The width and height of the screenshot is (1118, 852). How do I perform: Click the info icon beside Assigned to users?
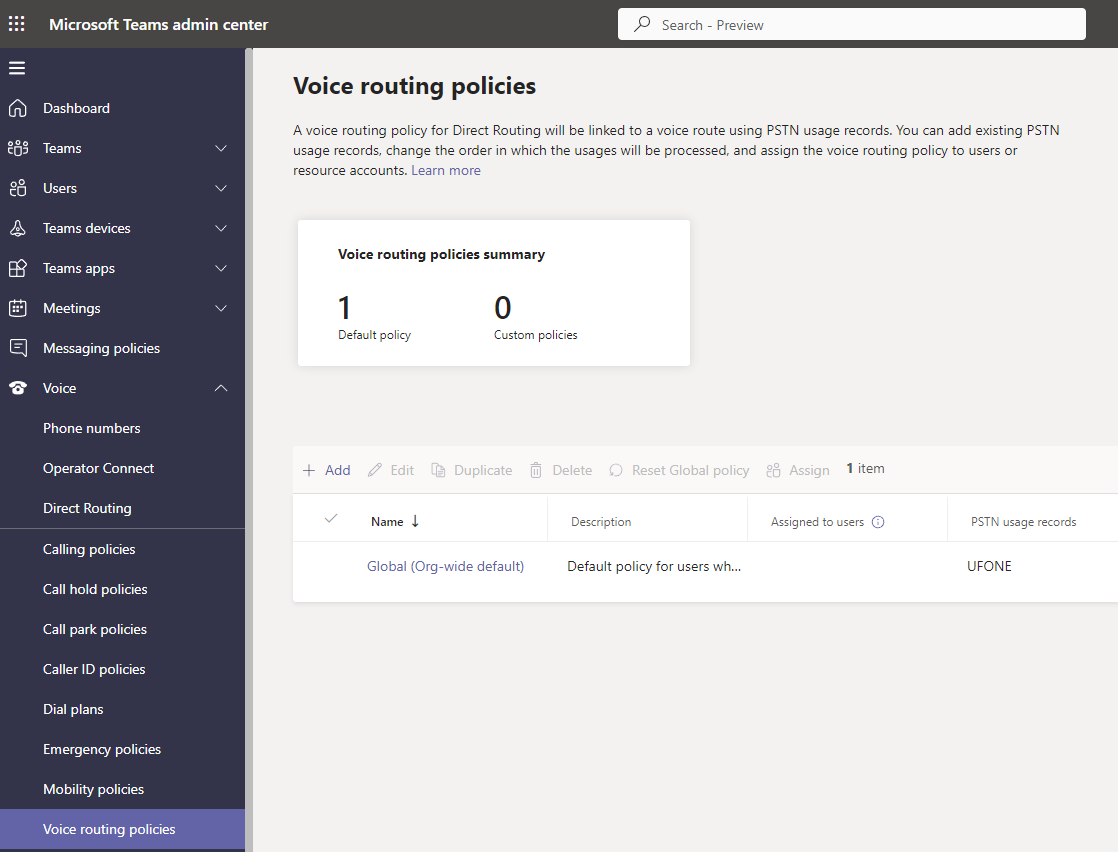pyautogui.click(x=878, y=522)
